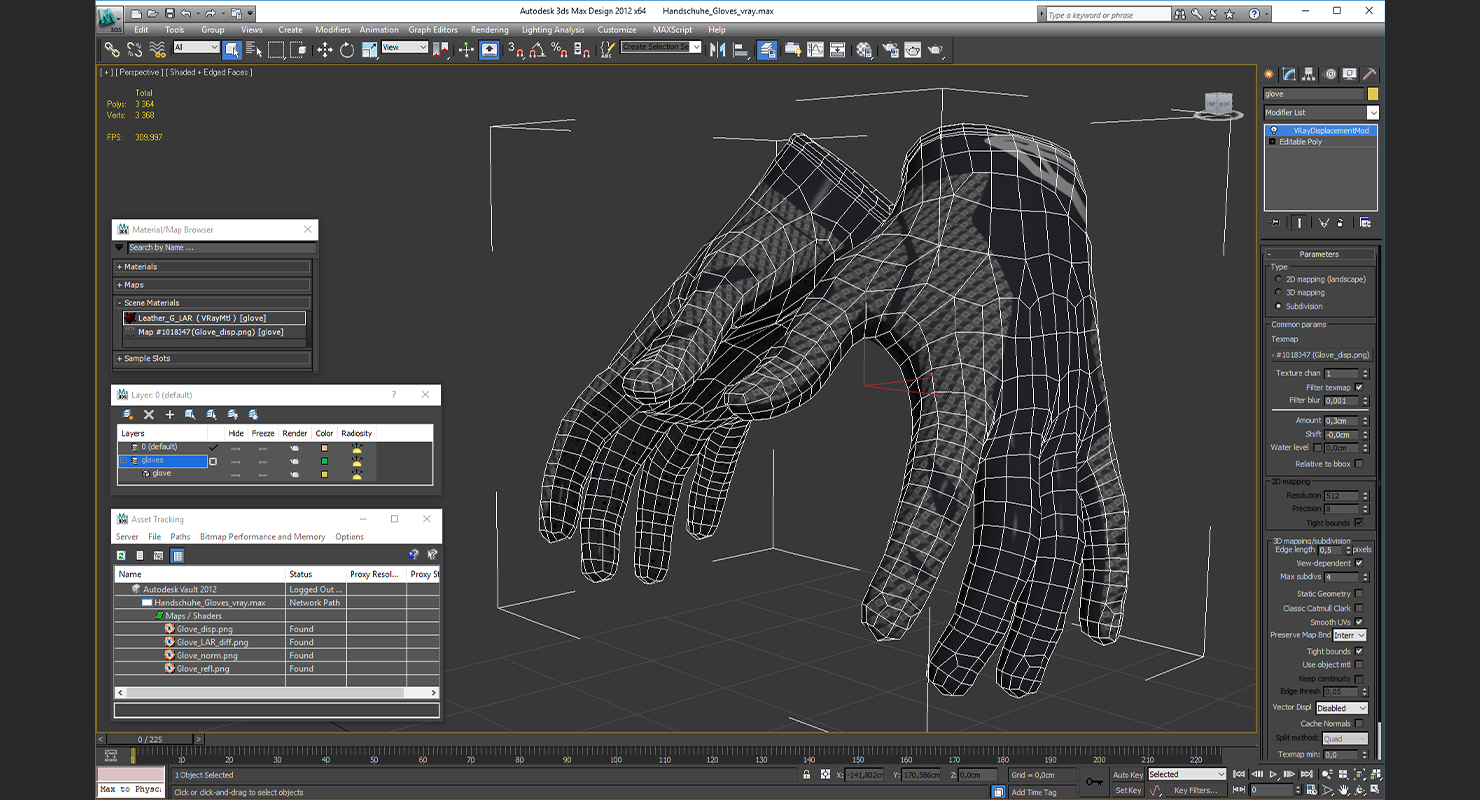Image resolution: width=1480 pixels, height=800 pixels.
Task: Activate the Select and Rotate tool
Action: pos(347,50)
